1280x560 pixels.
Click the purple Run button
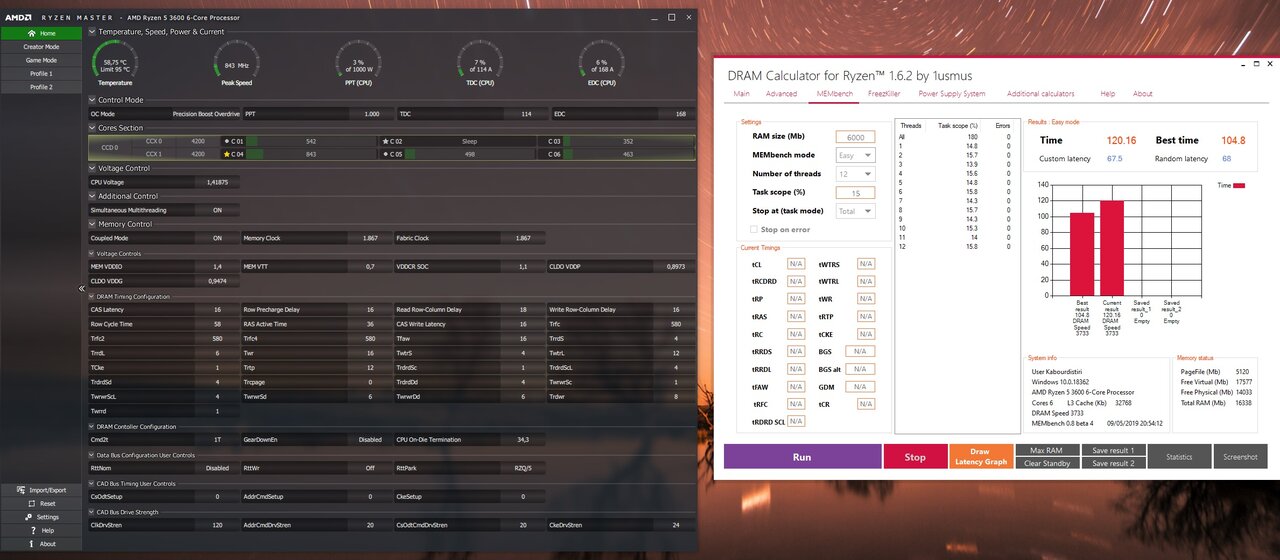[x=801, y=457]
